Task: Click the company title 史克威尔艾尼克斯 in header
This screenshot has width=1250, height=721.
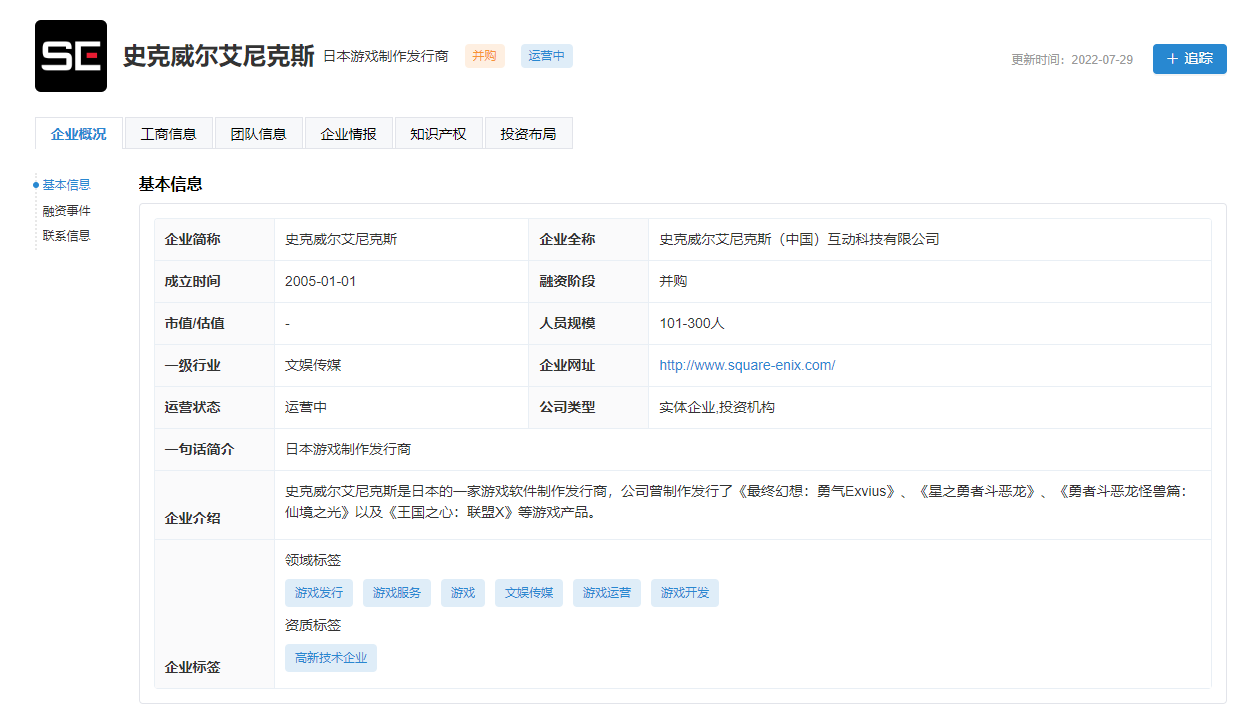Action: [219, 56]
